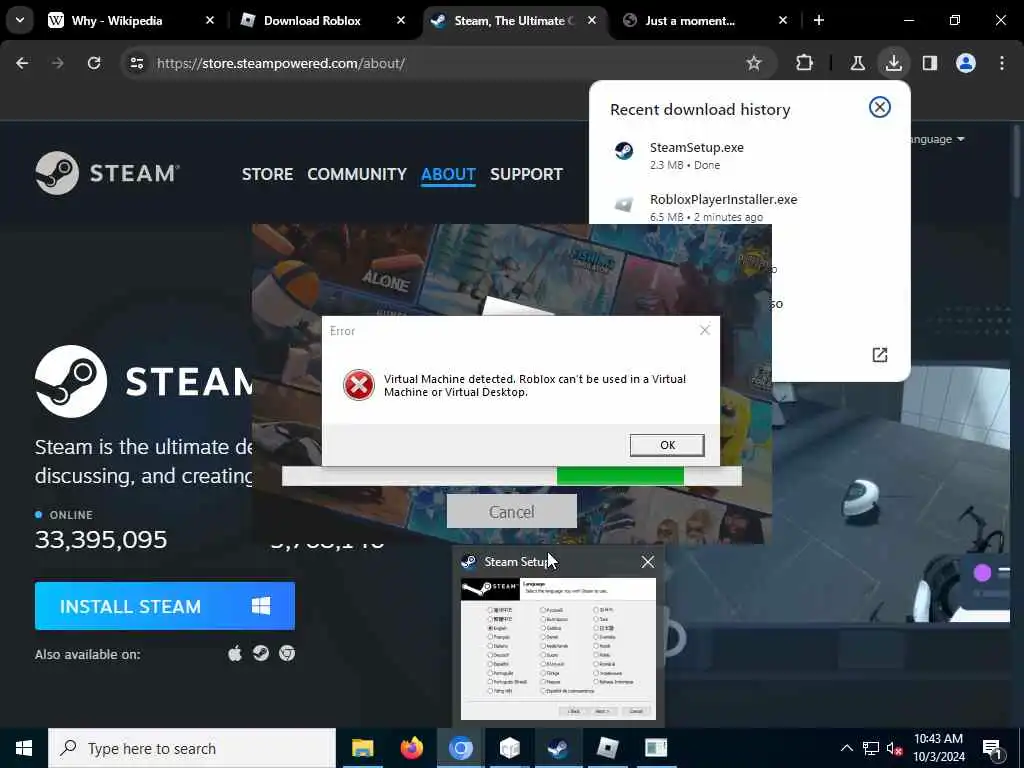Go forward in browser history
Screen dimensions: 1024x768
(58, 63)
